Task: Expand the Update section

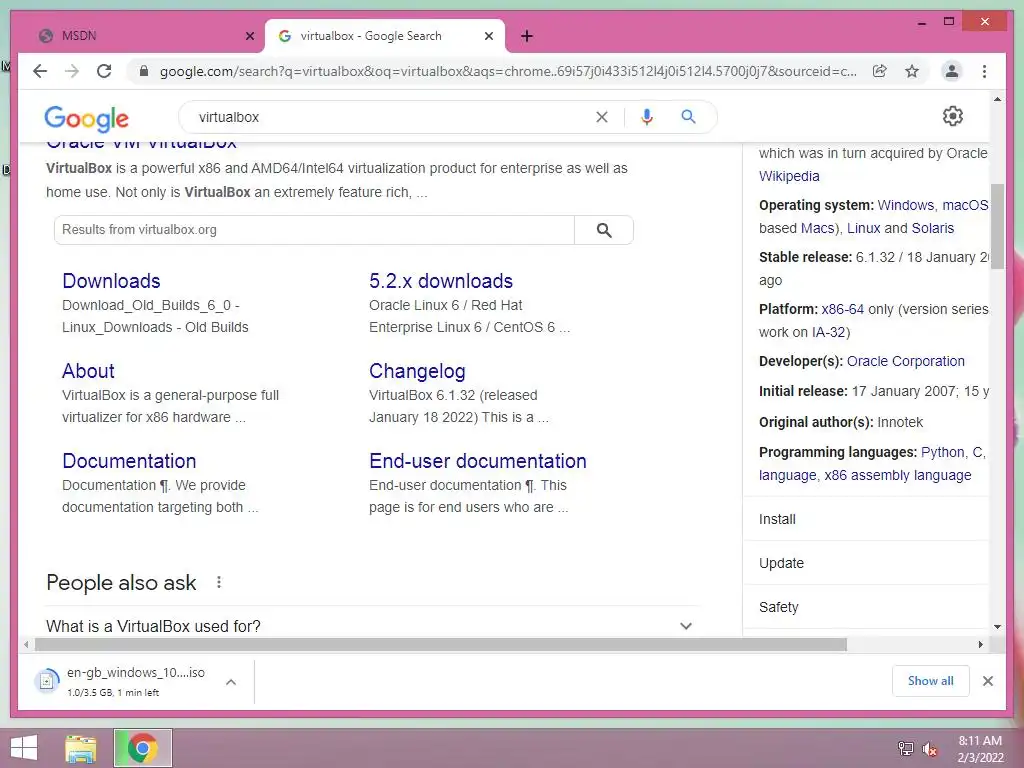Action: tap(866, 563)
